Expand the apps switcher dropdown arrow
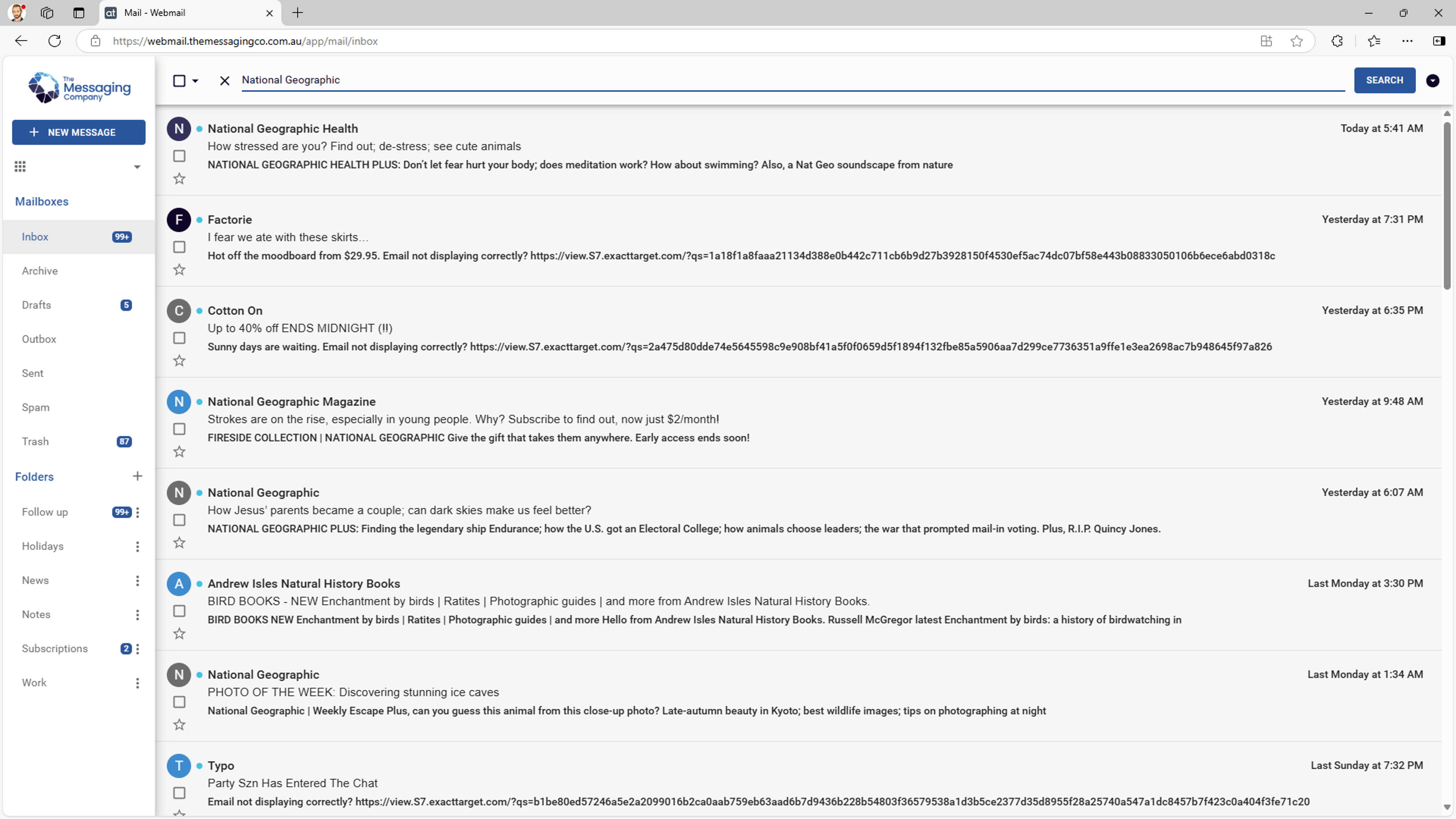This screenshot has height=819, width=1456. tap(137, 167)
